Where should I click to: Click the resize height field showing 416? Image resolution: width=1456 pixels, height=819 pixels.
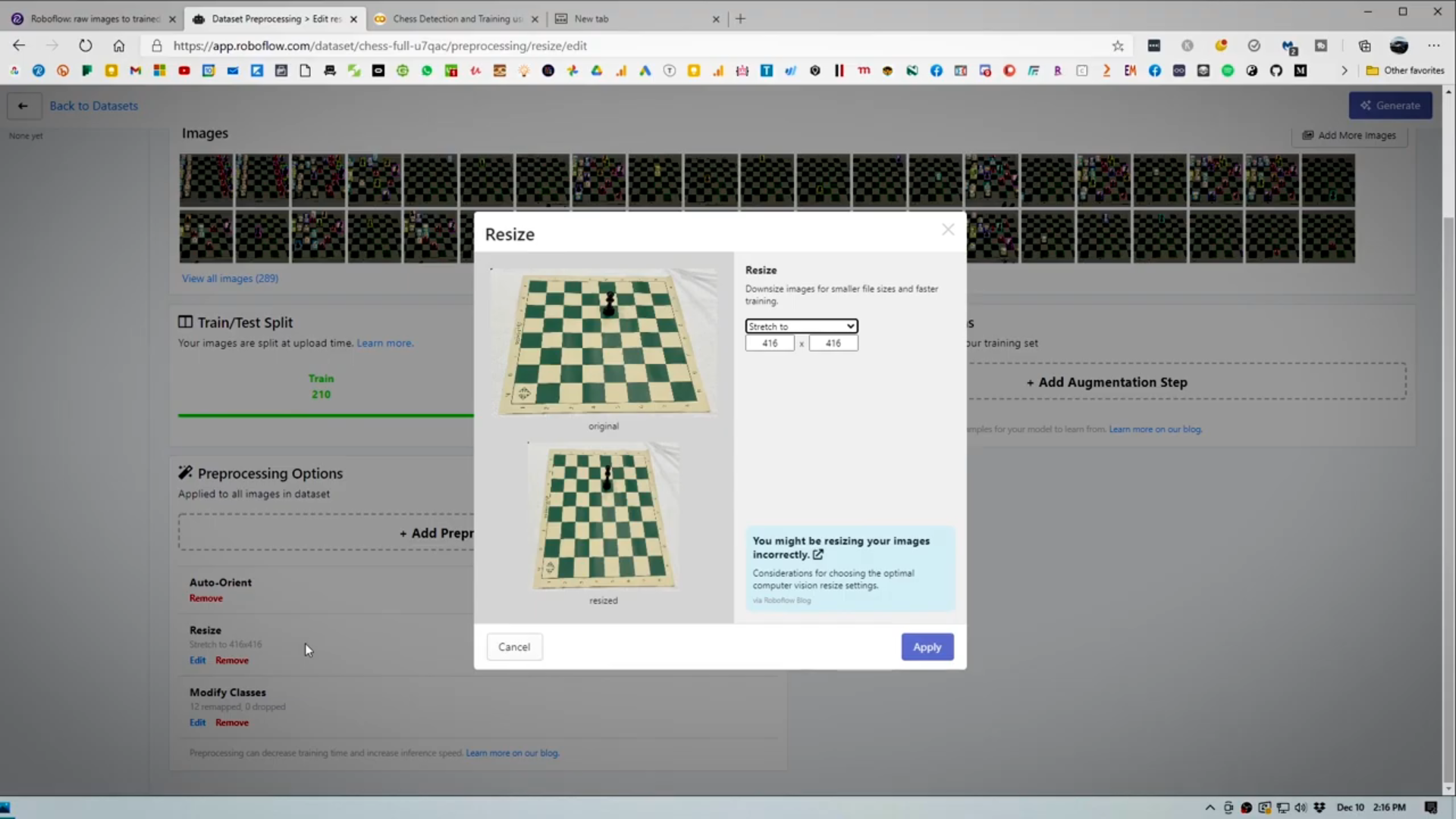point(833,343)
